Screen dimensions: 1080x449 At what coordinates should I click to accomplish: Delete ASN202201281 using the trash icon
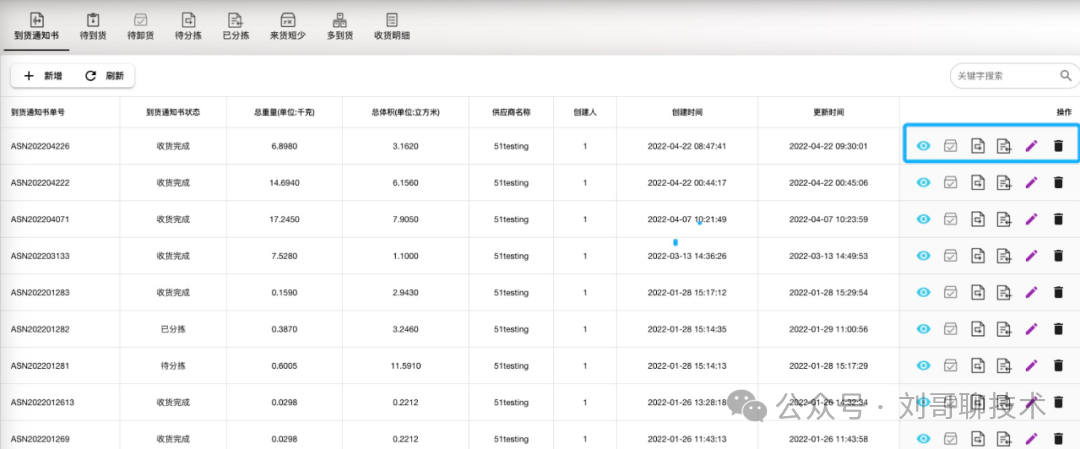click(1059, 365)
